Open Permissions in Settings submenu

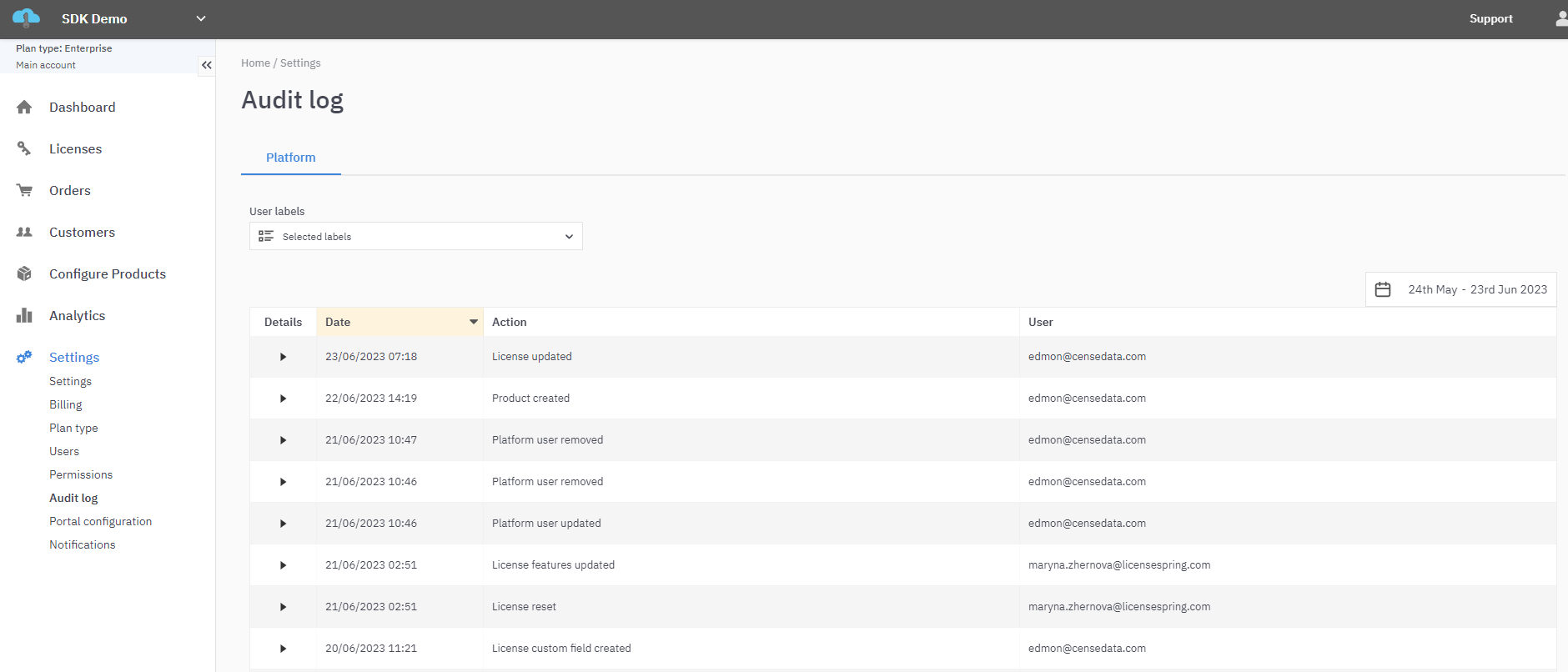point(81,474)
